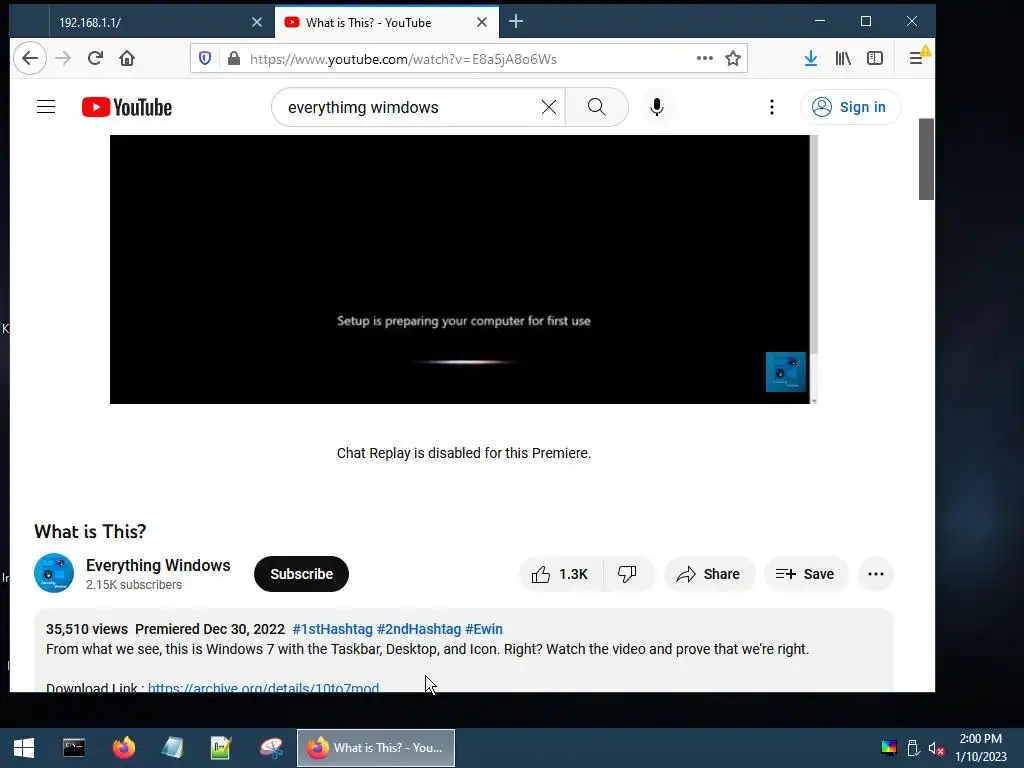Open the Windows Start menu
The height and width of the screenshot is (768, 1024).
[x=24, y=748]
